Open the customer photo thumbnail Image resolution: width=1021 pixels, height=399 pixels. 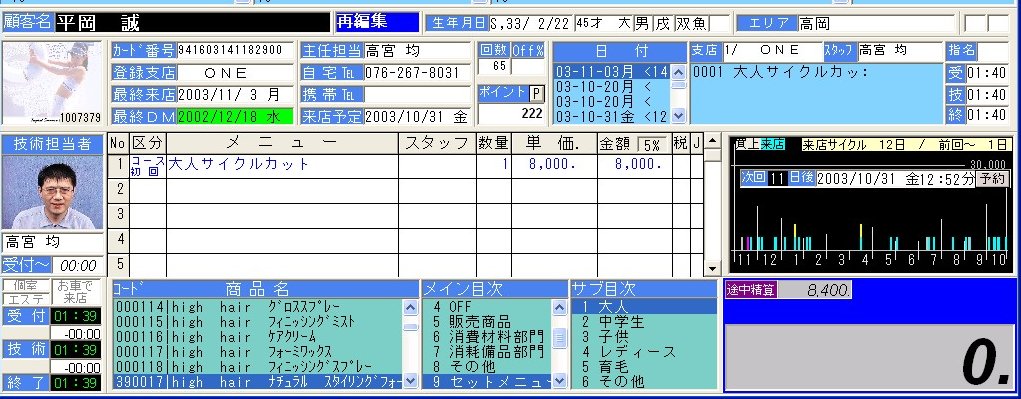[52, 83]
